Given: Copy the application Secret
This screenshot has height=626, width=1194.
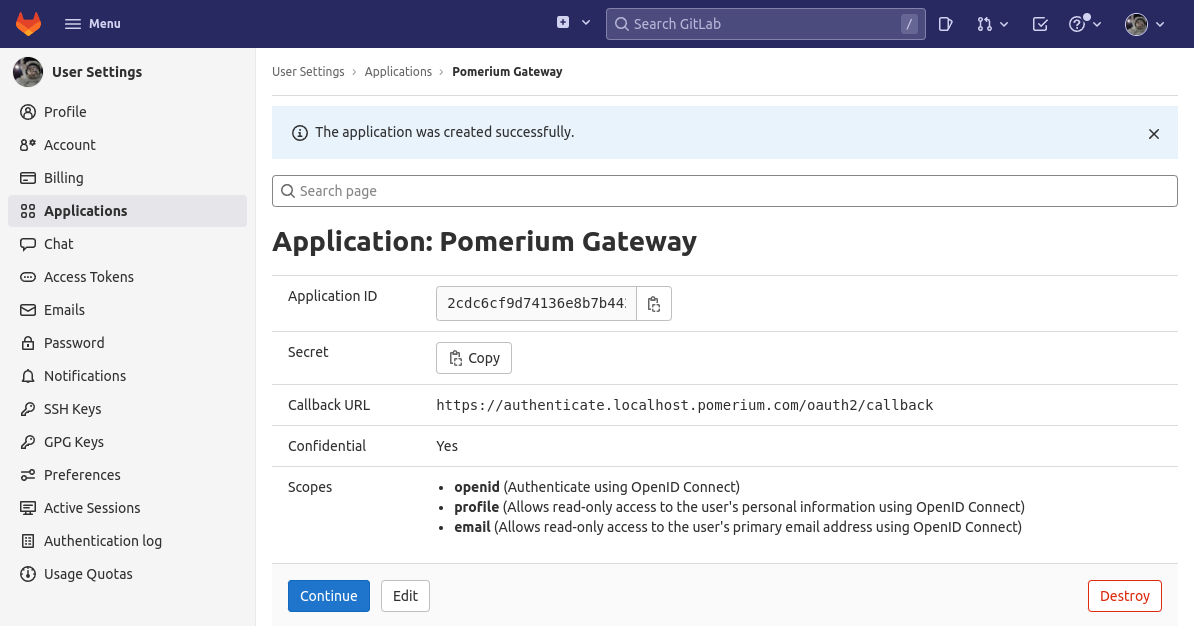Looking at the screenshot, I should 473,357.
